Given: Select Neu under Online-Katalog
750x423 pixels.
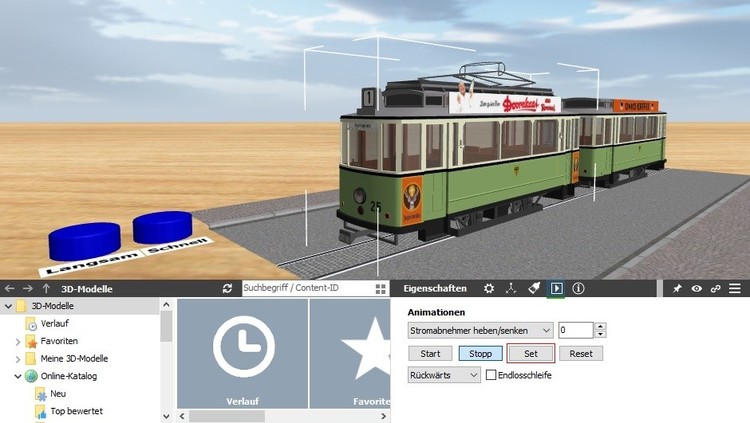Looking at the screenshot, I should coord(58,393).
